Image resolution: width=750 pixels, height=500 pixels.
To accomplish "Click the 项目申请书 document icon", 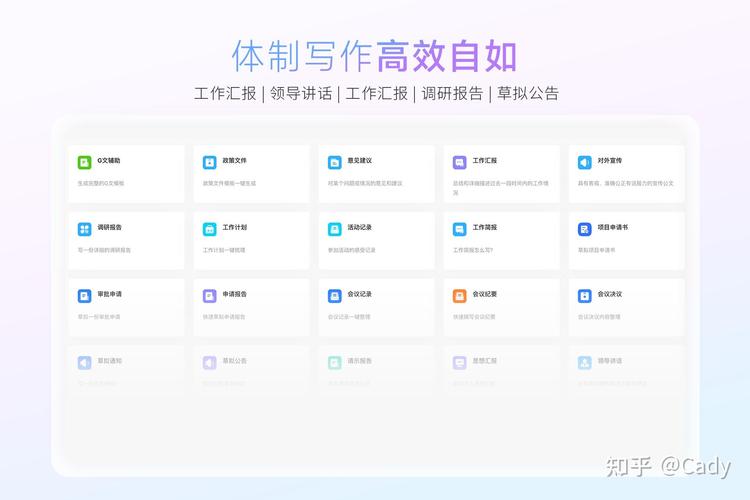I will [x=585, y=229].
